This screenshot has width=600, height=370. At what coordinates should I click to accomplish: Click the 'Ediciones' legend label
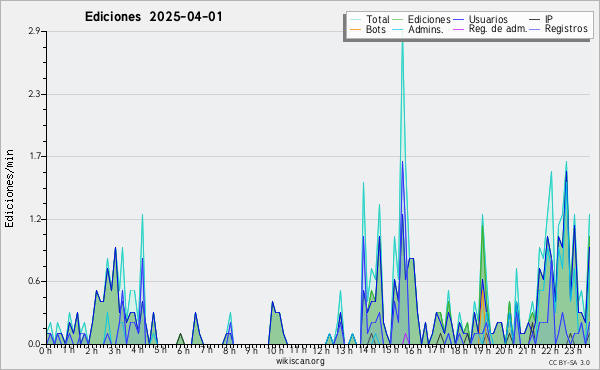click(x=429, y=19)
